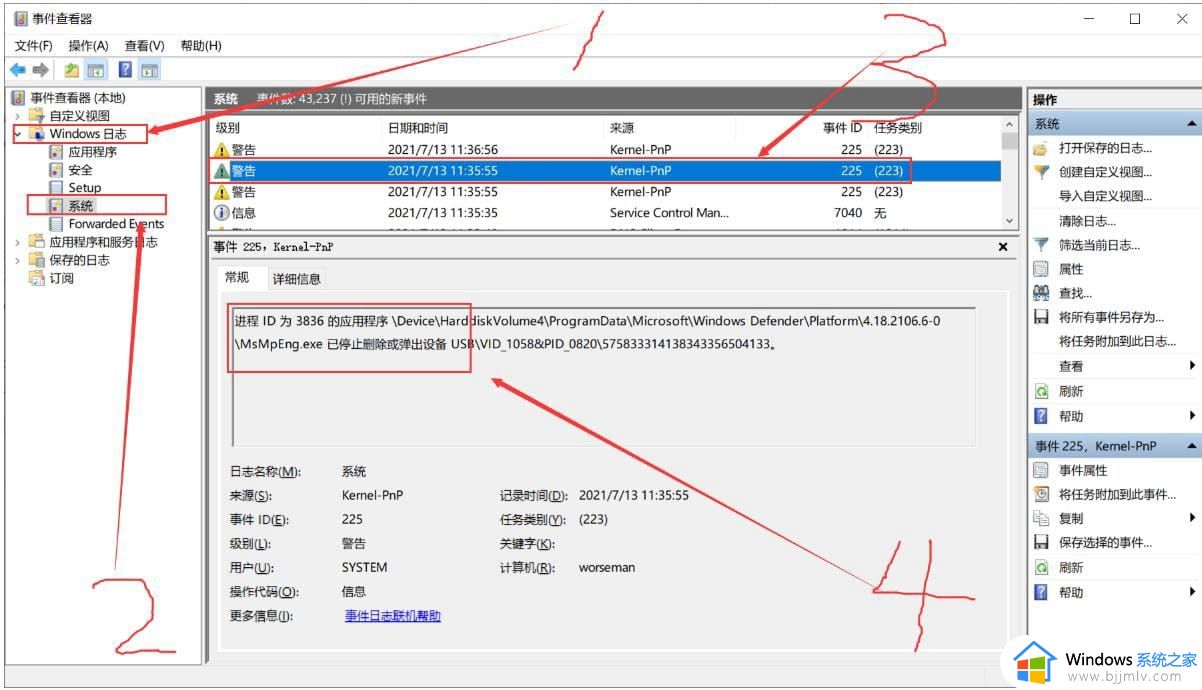The image size is (1202, 690).
Task: Expand the 保存的日志 tree node
Action: pos(18,260)
